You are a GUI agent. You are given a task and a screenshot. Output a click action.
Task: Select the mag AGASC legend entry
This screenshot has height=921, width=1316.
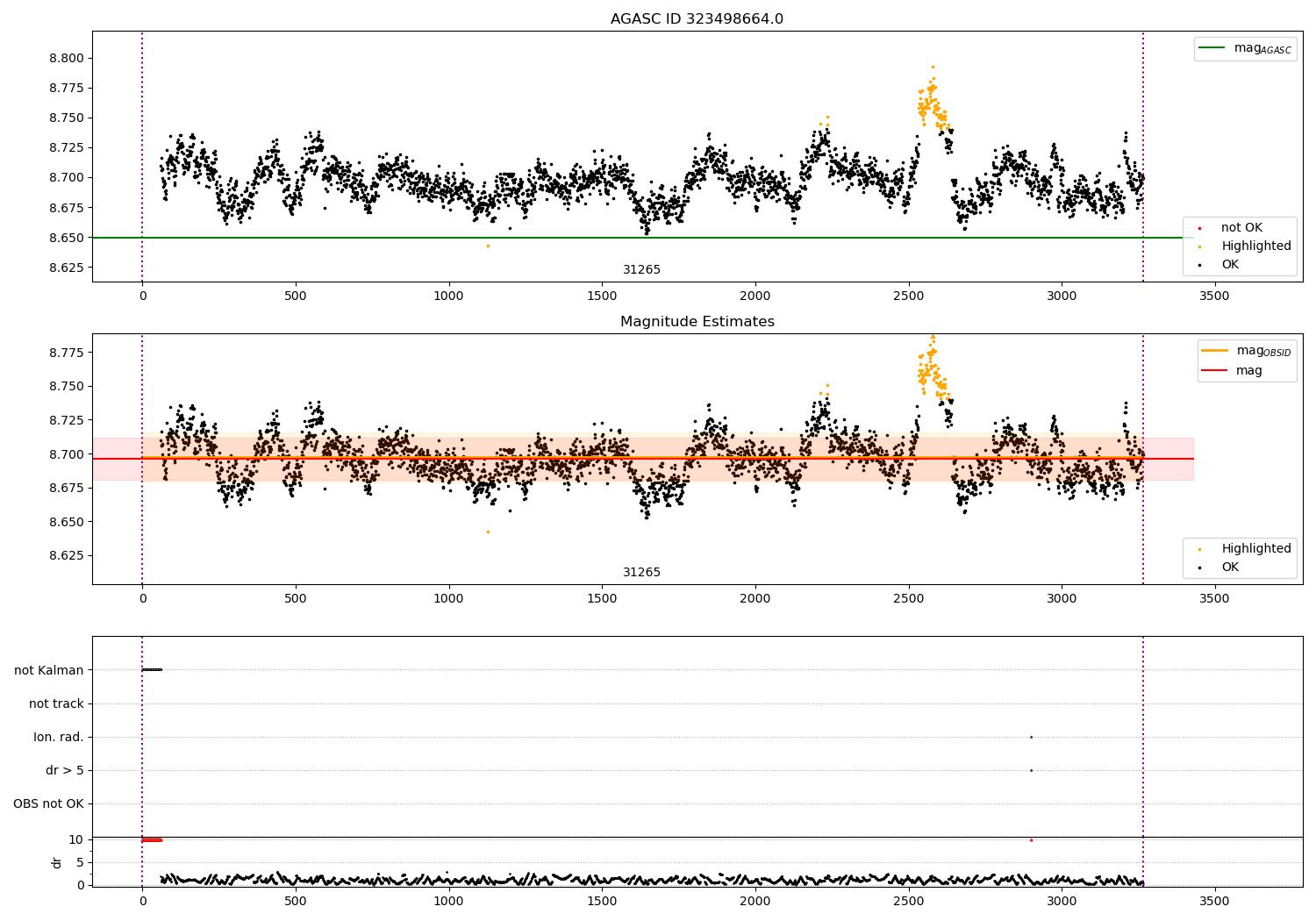click(1245, 48)
